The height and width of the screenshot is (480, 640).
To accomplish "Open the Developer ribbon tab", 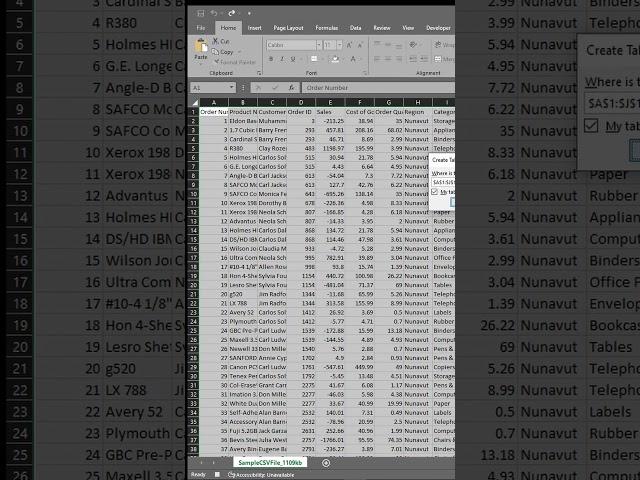I will tap(438, 28).
